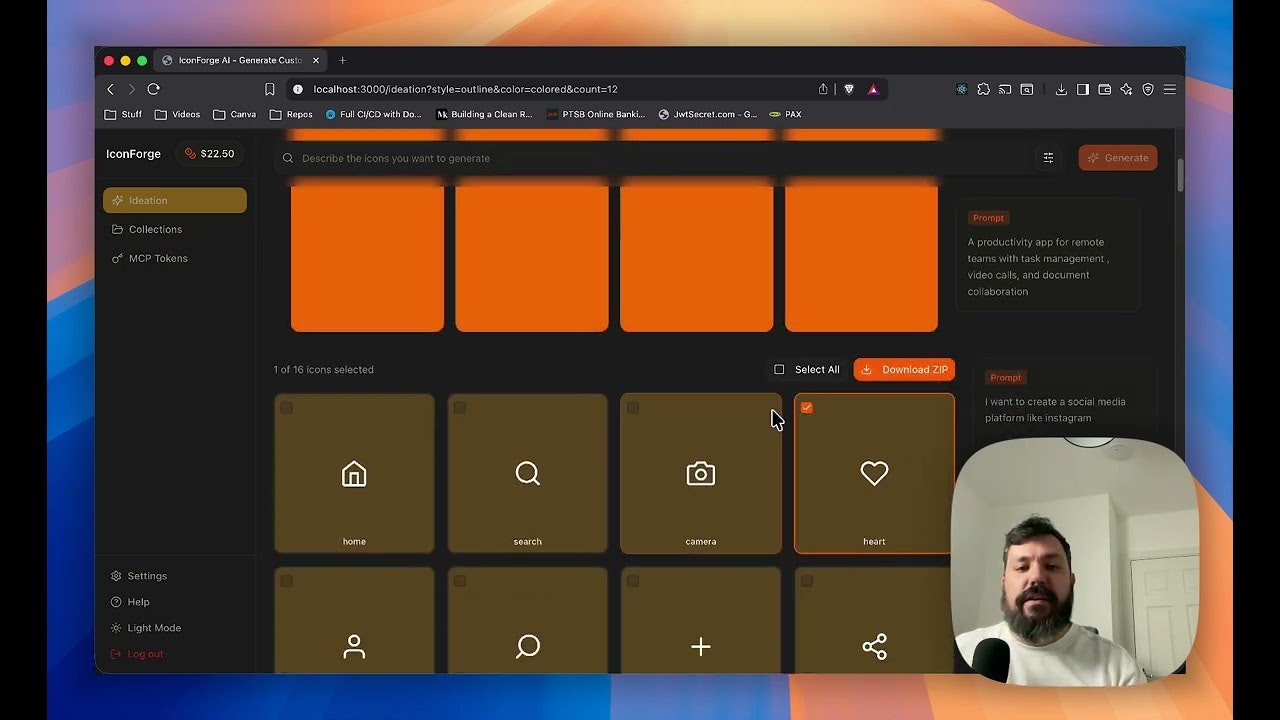
Task: Reload the page
Action: 153,89
